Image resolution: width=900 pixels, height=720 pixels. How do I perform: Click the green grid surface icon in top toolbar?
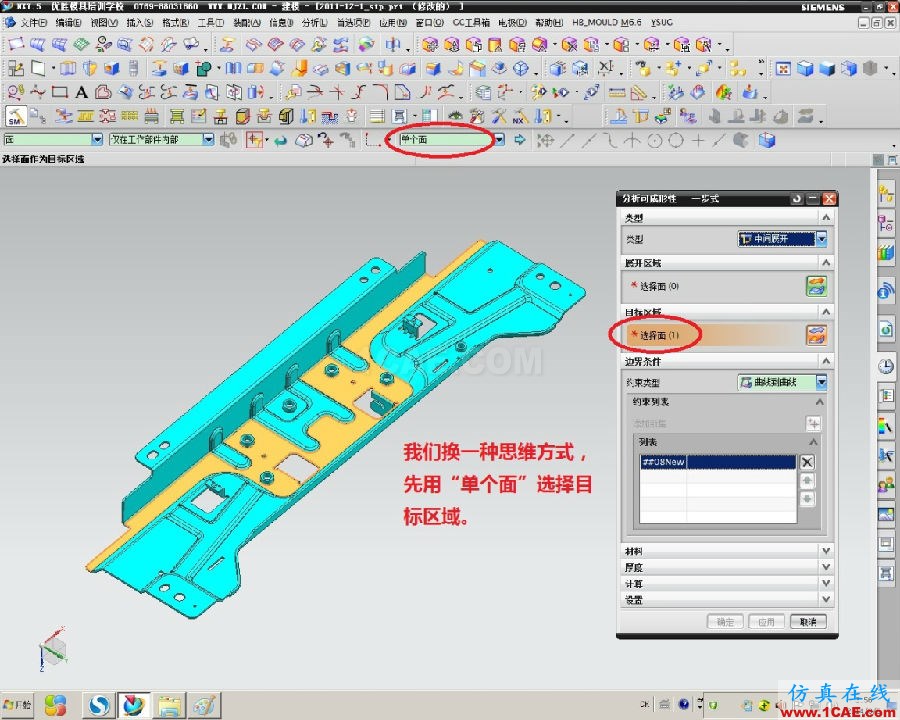(81, 44)
